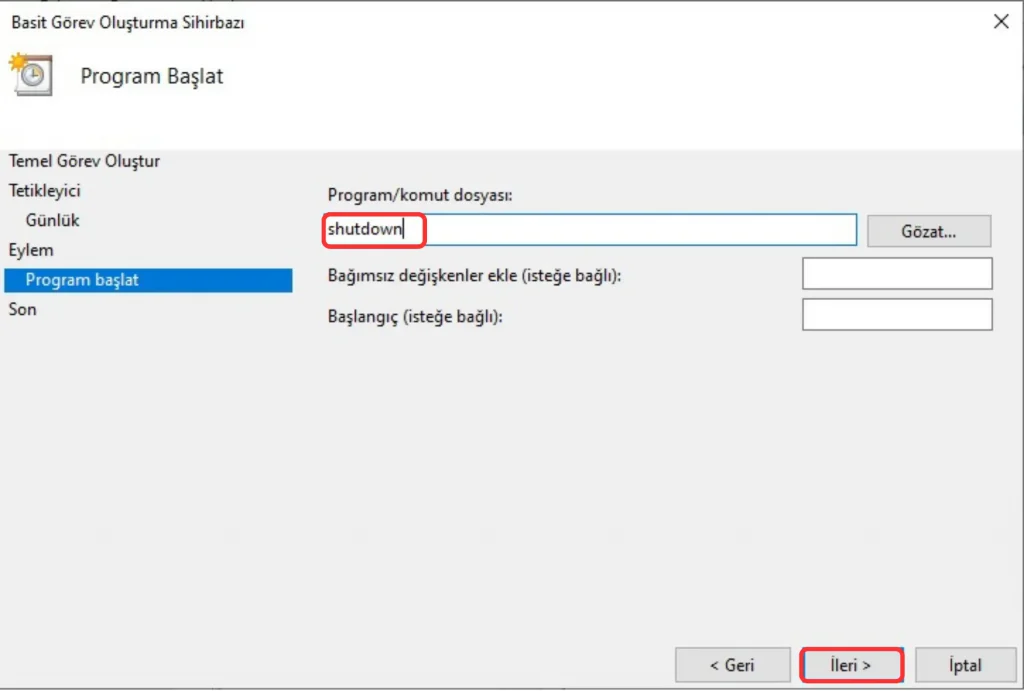Go to the Tetikleyici step in sidebar
The width and height of the screenshot is (1024, 691).
[x=44, y=190]
